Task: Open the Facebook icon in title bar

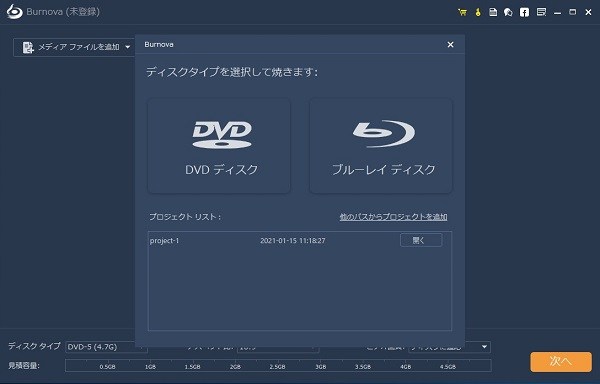Action: pos(524,12)
